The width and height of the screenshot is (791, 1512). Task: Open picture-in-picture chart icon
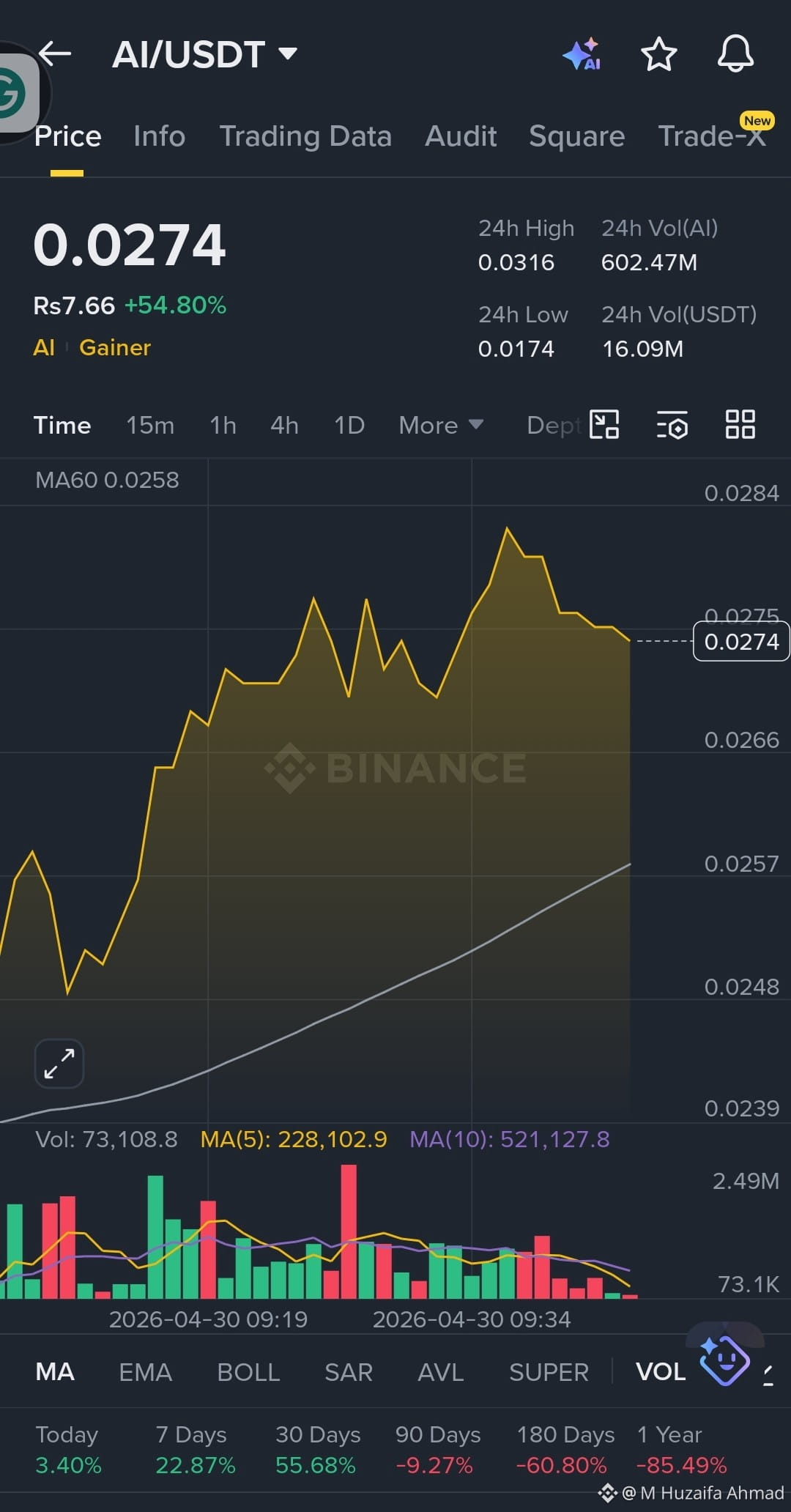(x=604, y=424)
